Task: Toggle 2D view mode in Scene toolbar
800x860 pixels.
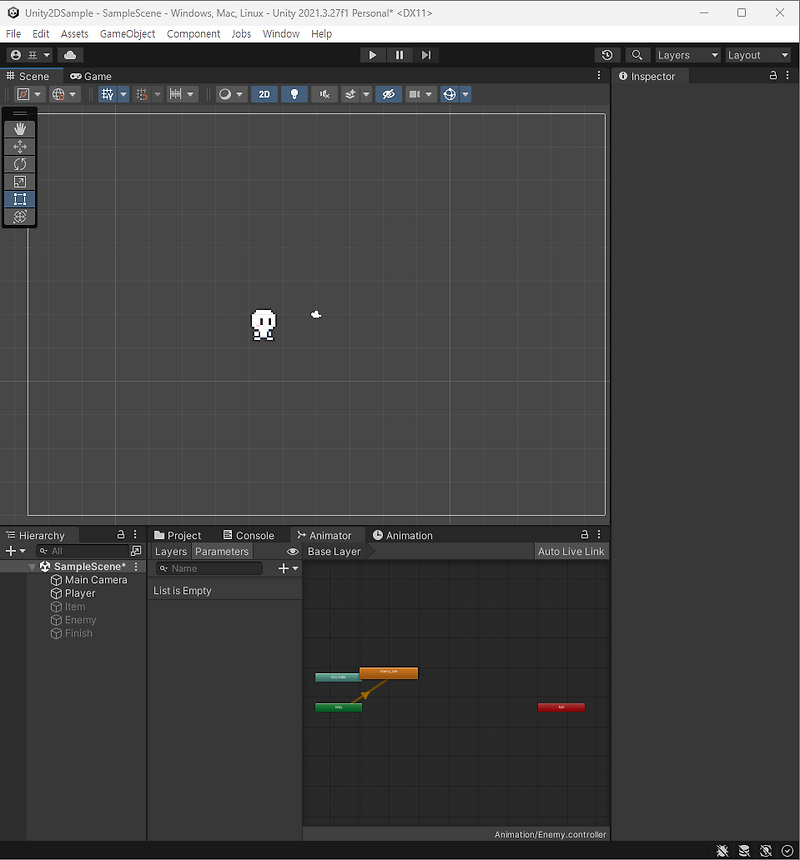Action: point(262,94)
